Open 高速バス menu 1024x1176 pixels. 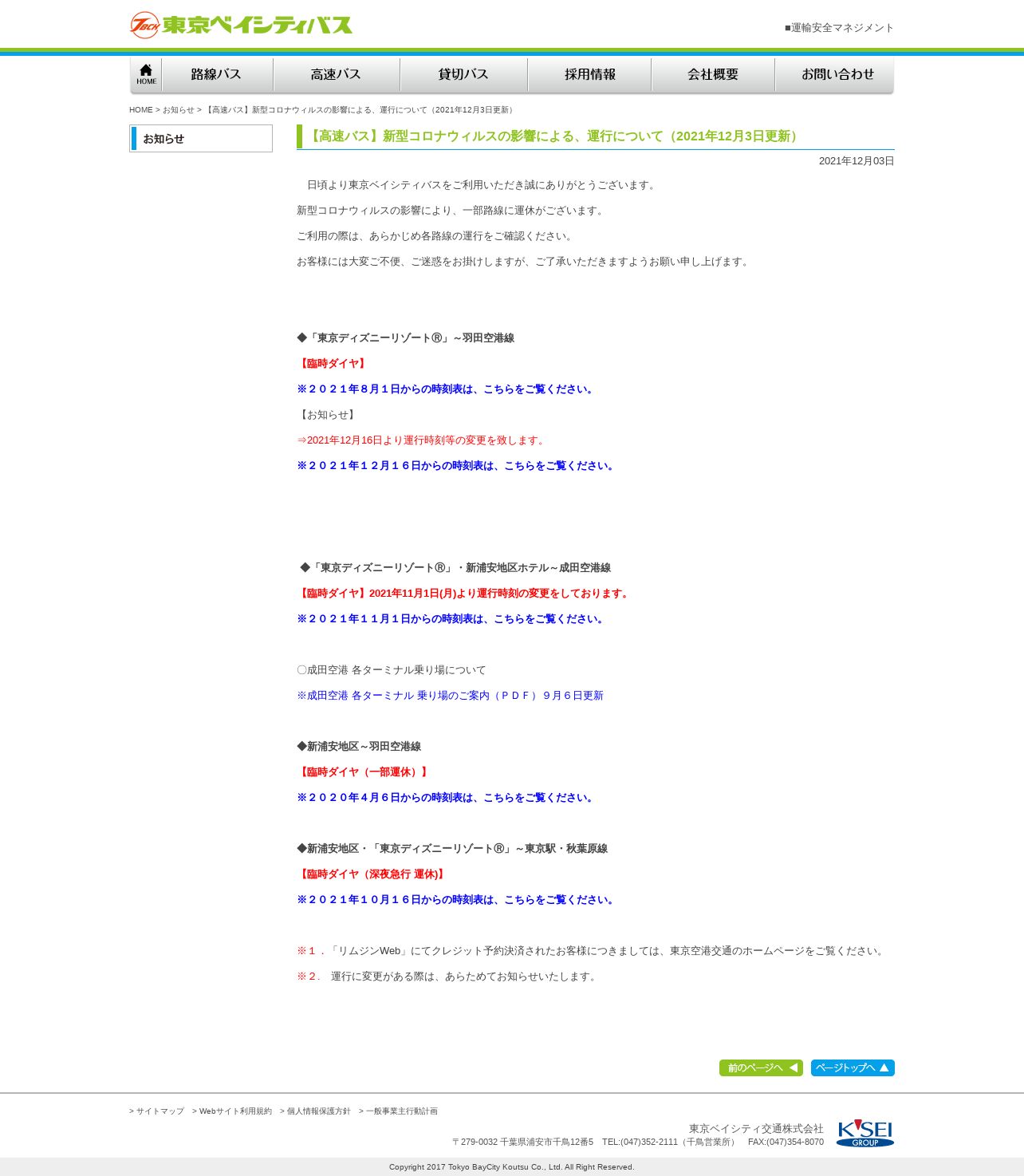point(336,75)
